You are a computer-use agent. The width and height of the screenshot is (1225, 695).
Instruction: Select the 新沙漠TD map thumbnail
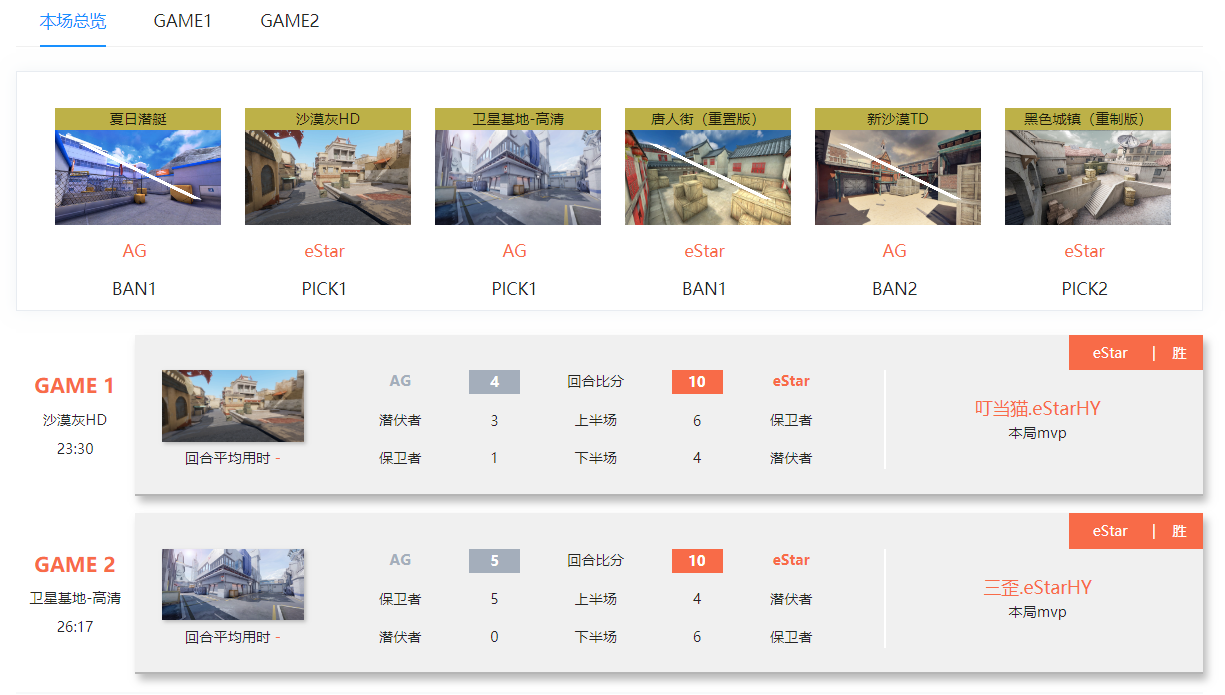coord(896,166)
